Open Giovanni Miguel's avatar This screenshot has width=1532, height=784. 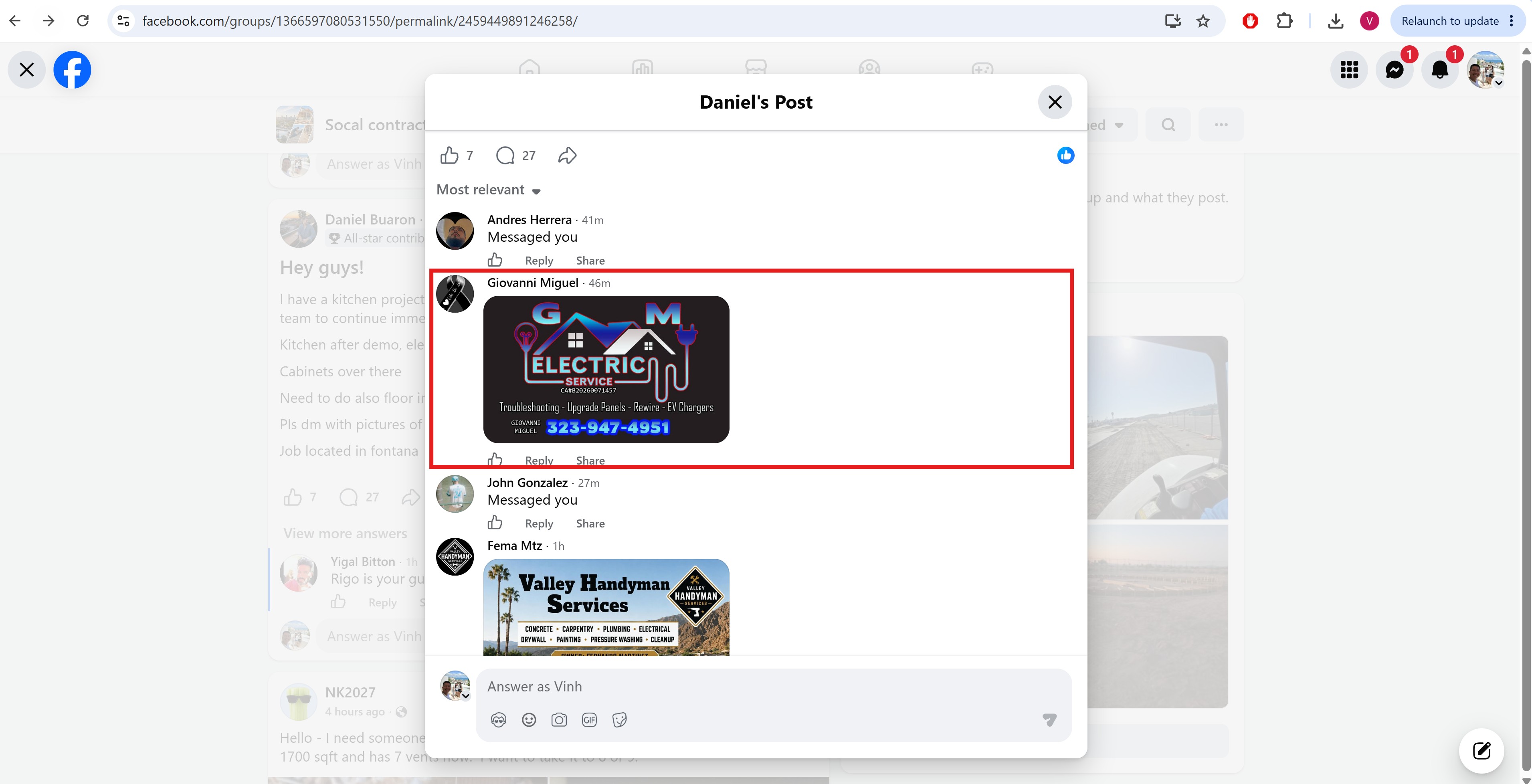455,294
